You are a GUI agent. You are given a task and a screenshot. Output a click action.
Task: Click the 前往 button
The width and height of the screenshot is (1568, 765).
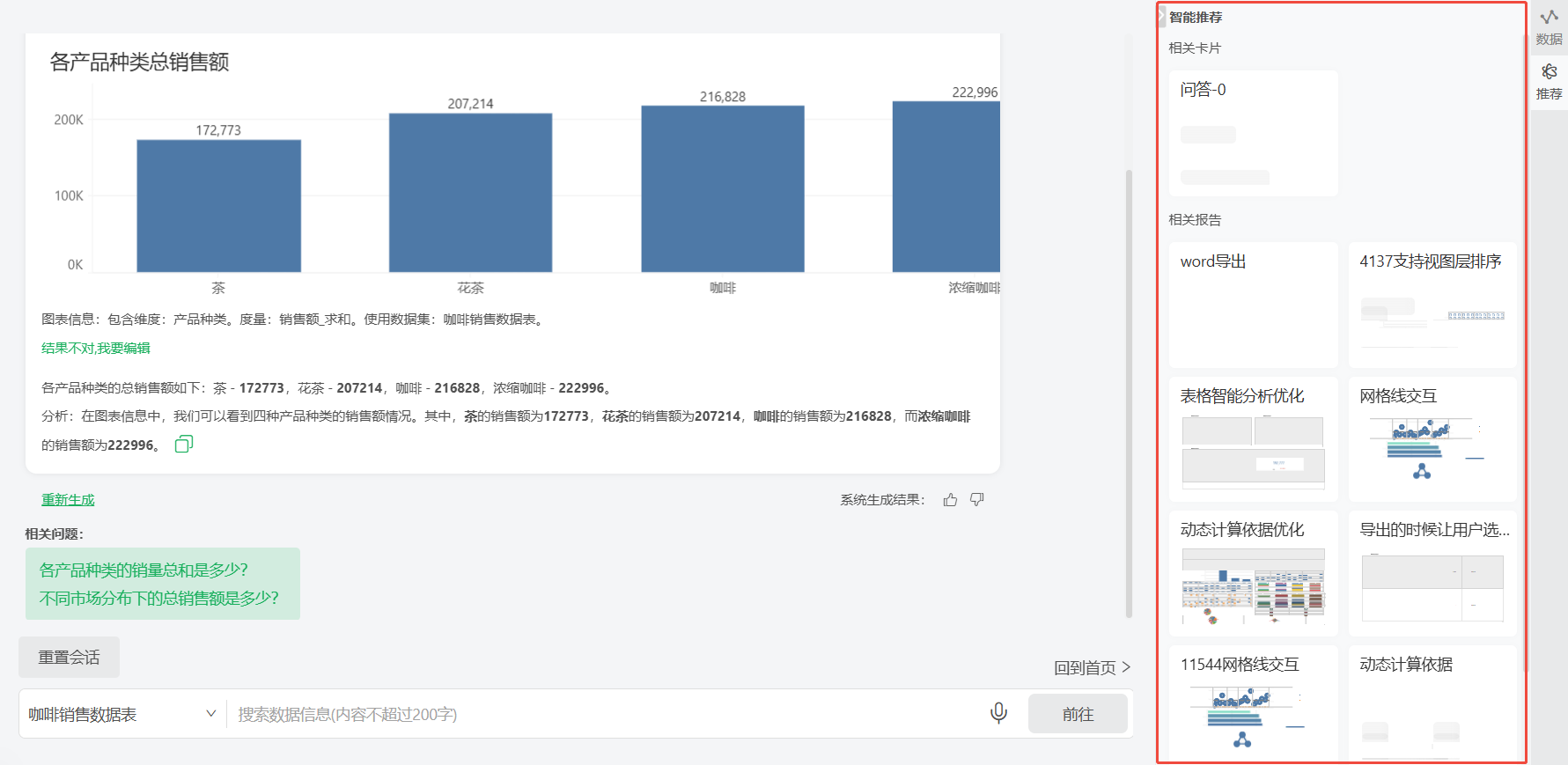coord(1078,714)
